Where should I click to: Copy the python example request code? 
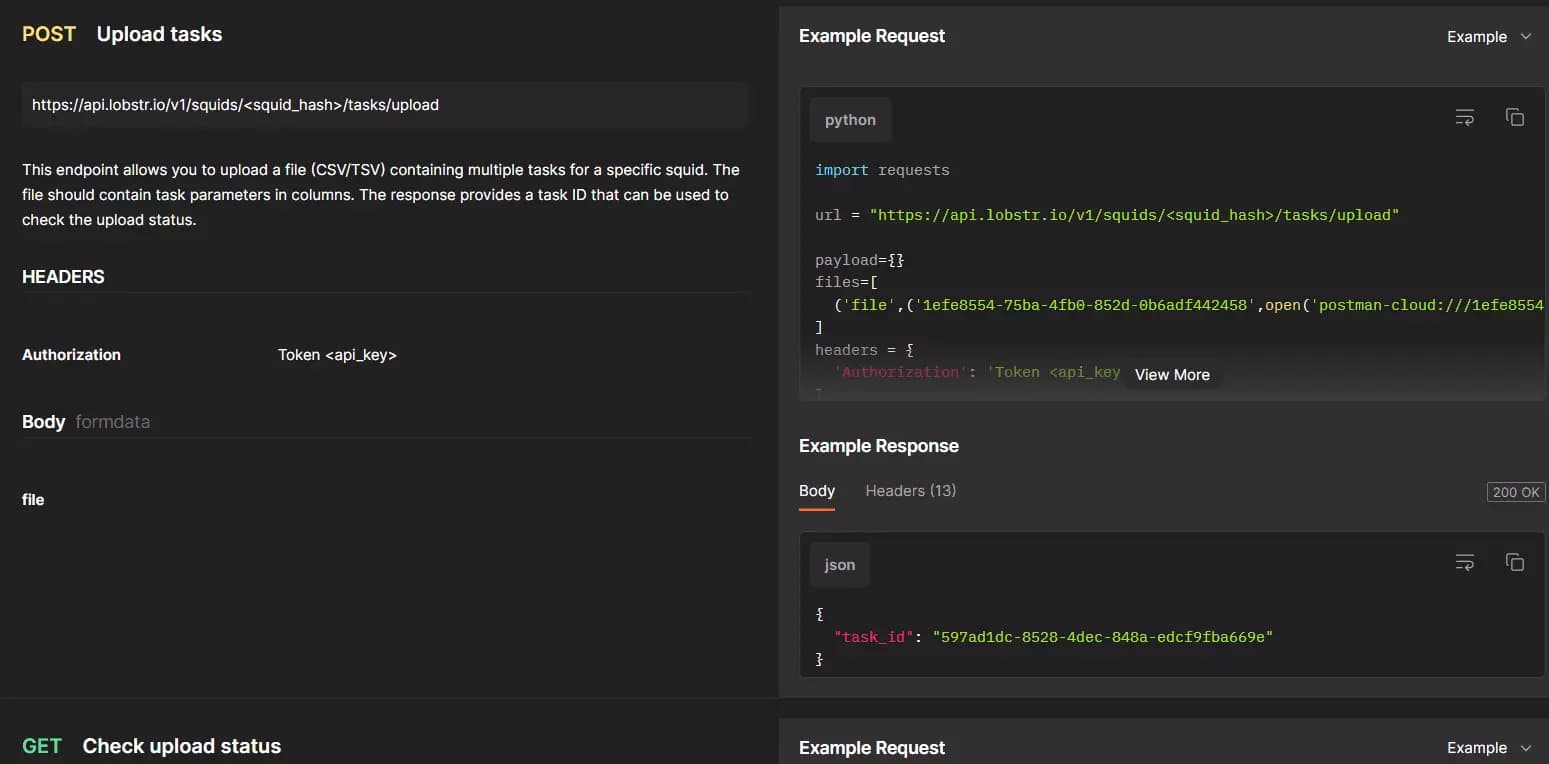[1514, 118]
